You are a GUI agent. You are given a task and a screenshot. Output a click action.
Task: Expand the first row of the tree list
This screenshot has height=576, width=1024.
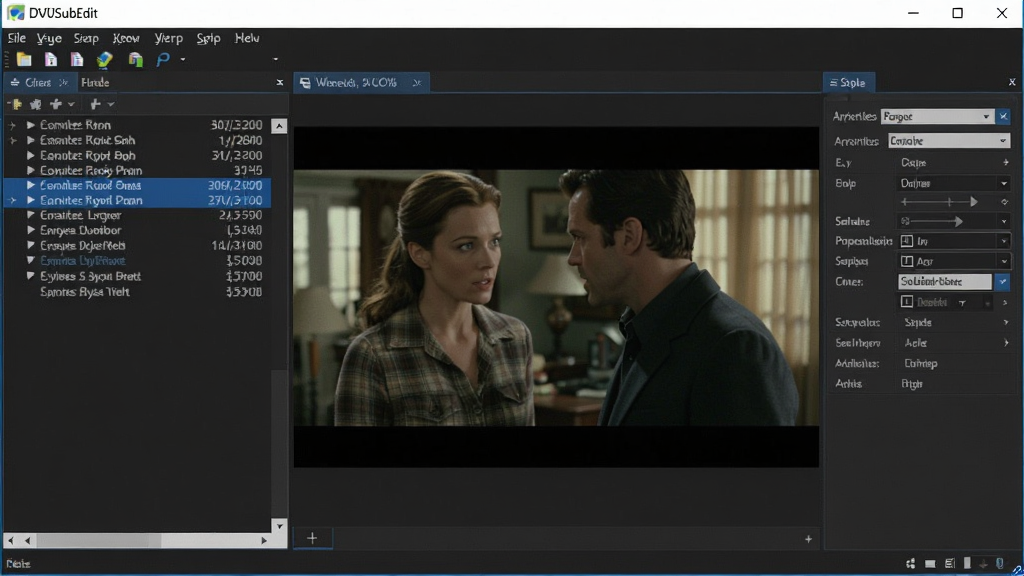[30, 125]
